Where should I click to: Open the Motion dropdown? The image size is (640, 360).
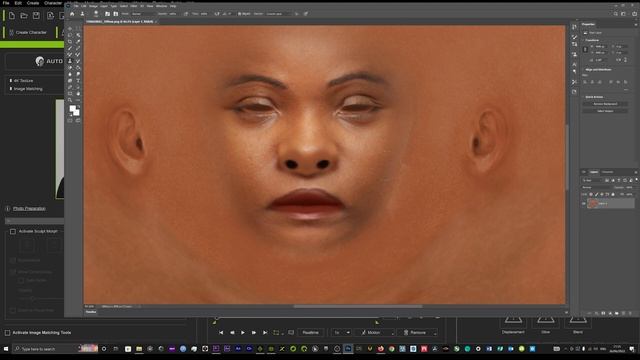point(375,333)
